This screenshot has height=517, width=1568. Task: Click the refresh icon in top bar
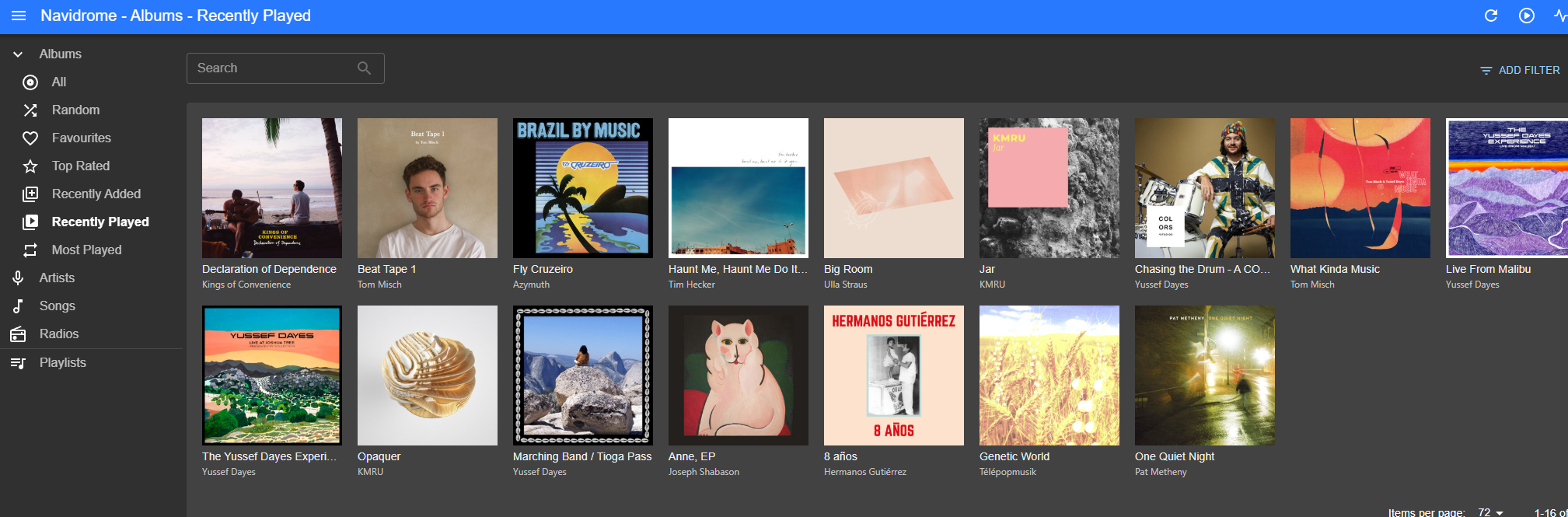point(1490,16)
